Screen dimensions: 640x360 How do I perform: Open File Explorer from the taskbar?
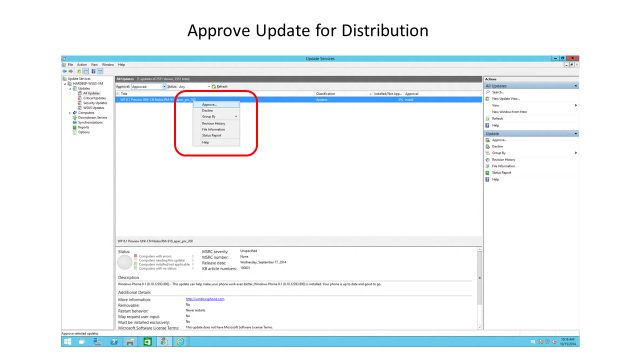click(x=130, y=342)
